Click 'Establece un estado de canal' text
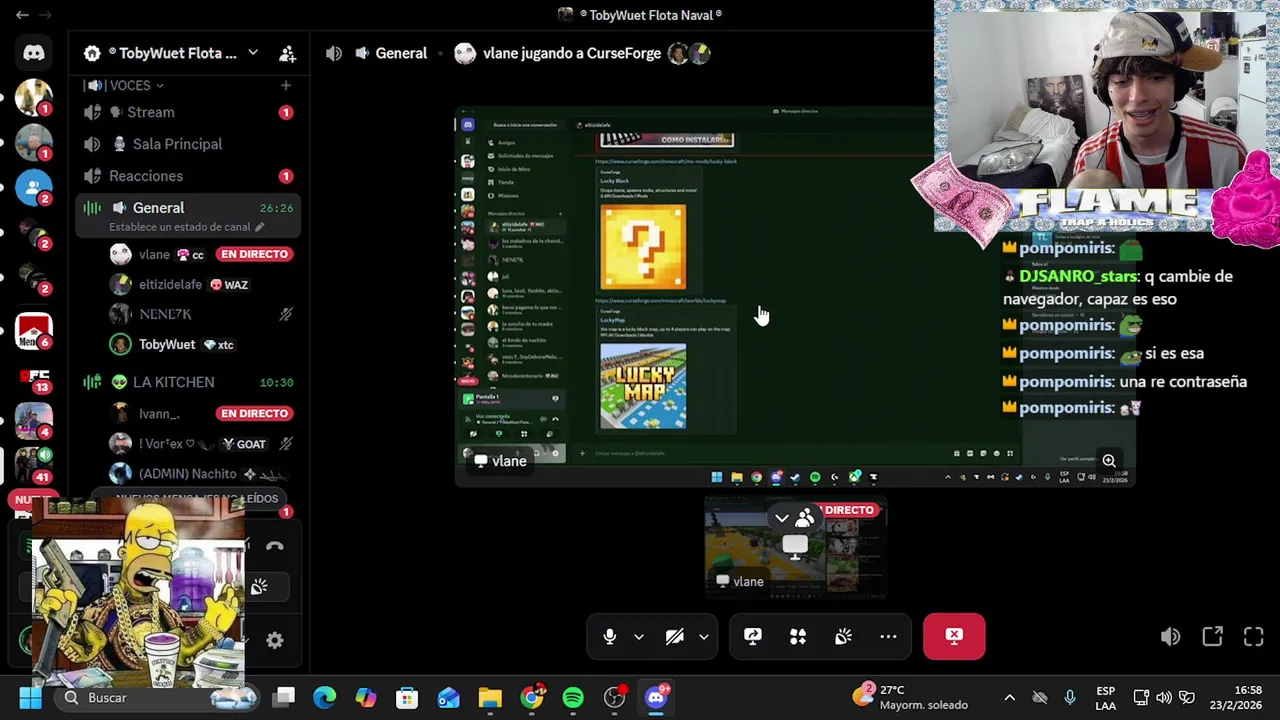Image resolution: width=1280 pixels, height=720 pixels. click(179, 227)
